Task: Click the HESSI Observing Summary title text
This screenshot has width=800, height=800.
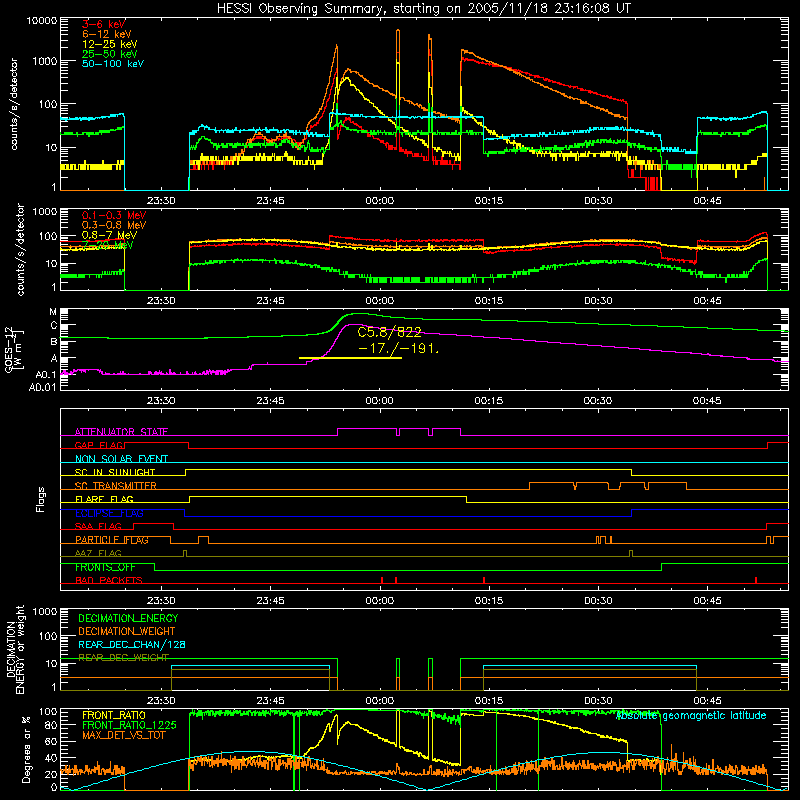Action: pos(423,9)
